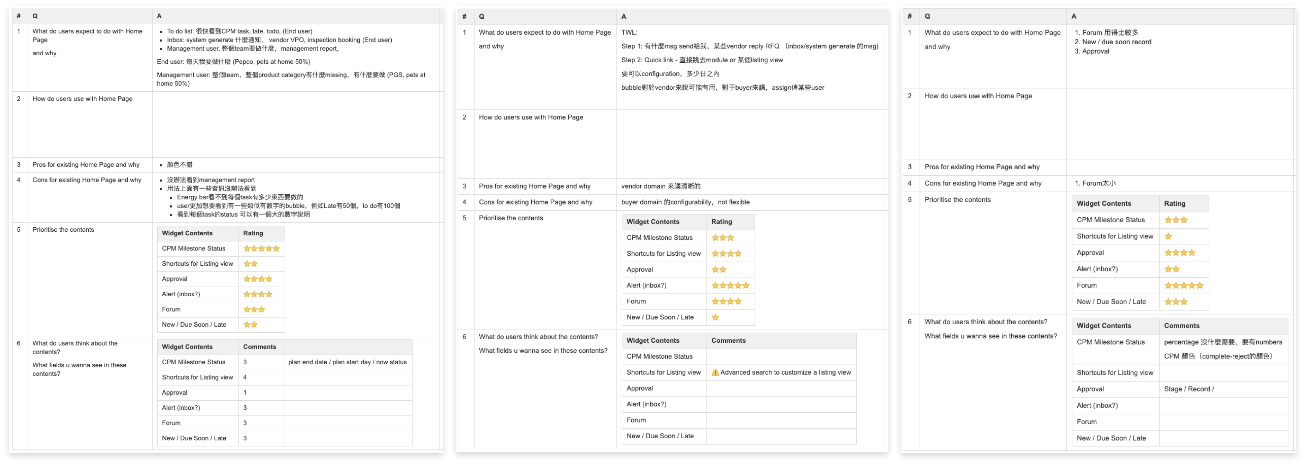1305x465 pixels.
Task: Click New / Due Soon / Late stars in left table
Action: 251,324
